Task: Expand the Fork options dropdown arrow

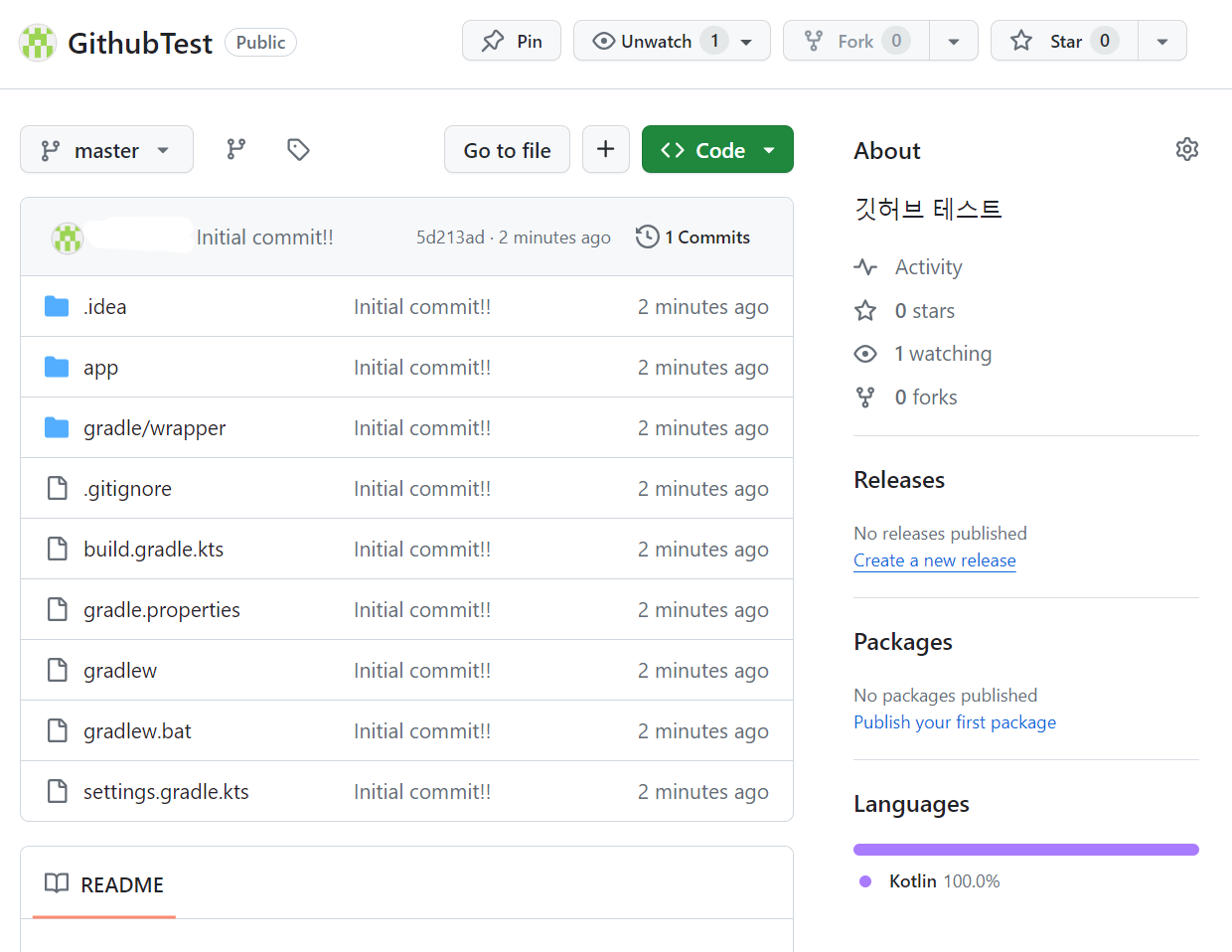Action: tap(954, 42)
